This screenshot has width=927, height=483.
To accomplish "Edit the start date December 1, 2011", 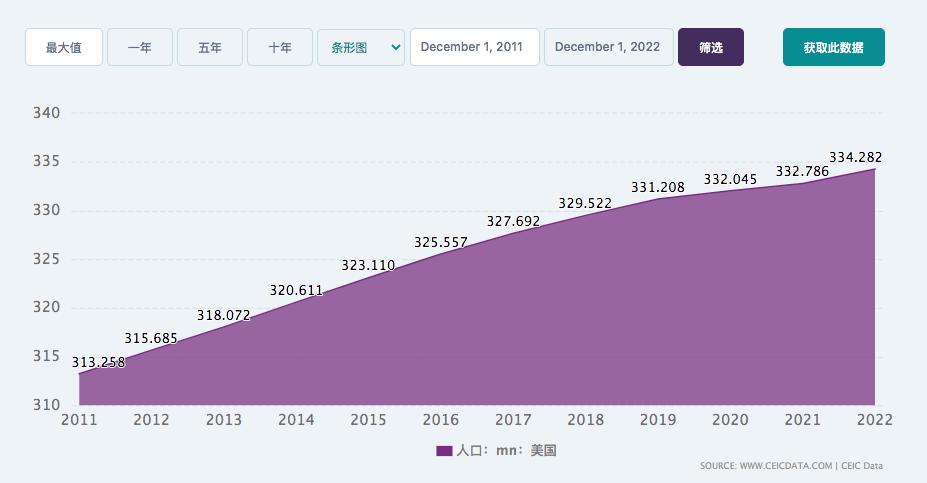I will [x=475, y=47].
